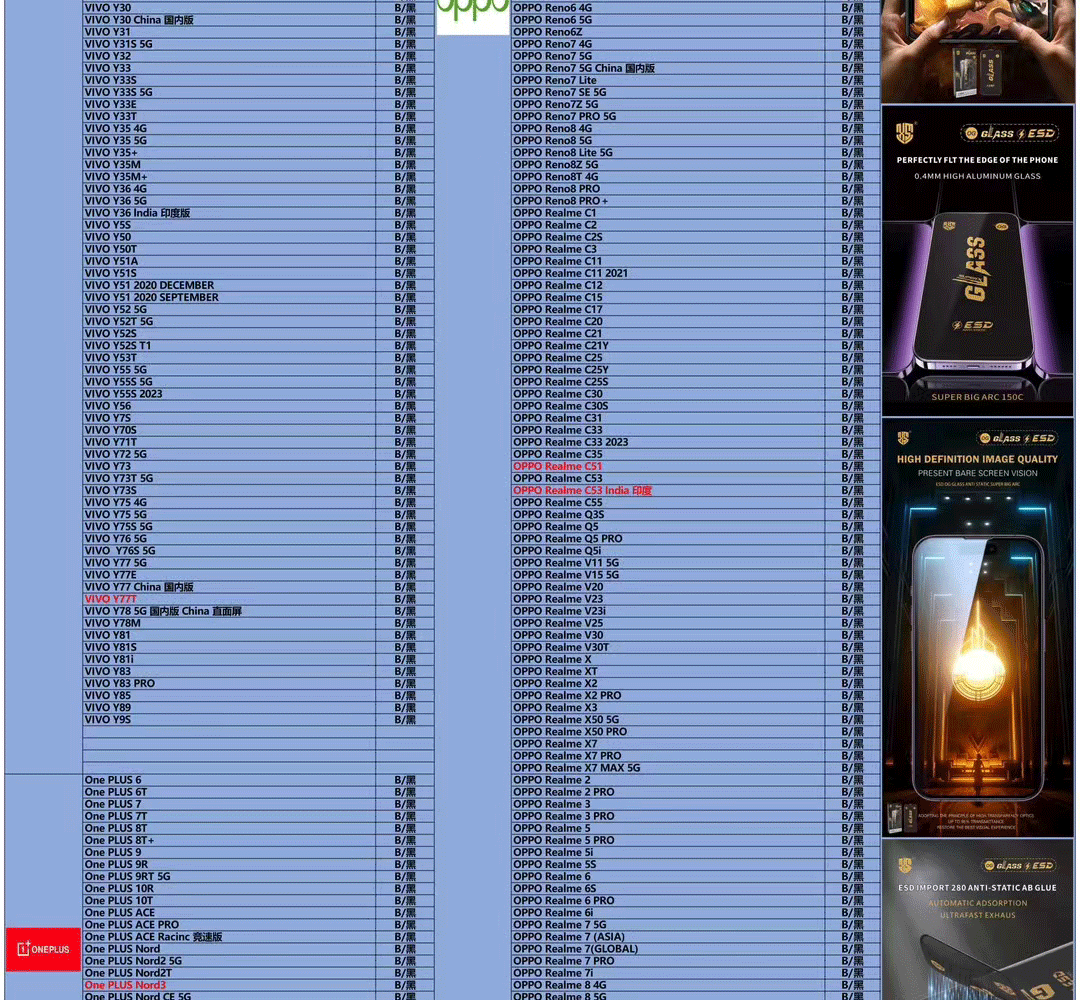Select the 'OPPO Reno7 SE 5G' cell
Image resolution: width=1080 pixels, height=1000 pixels.
point(668,92)
